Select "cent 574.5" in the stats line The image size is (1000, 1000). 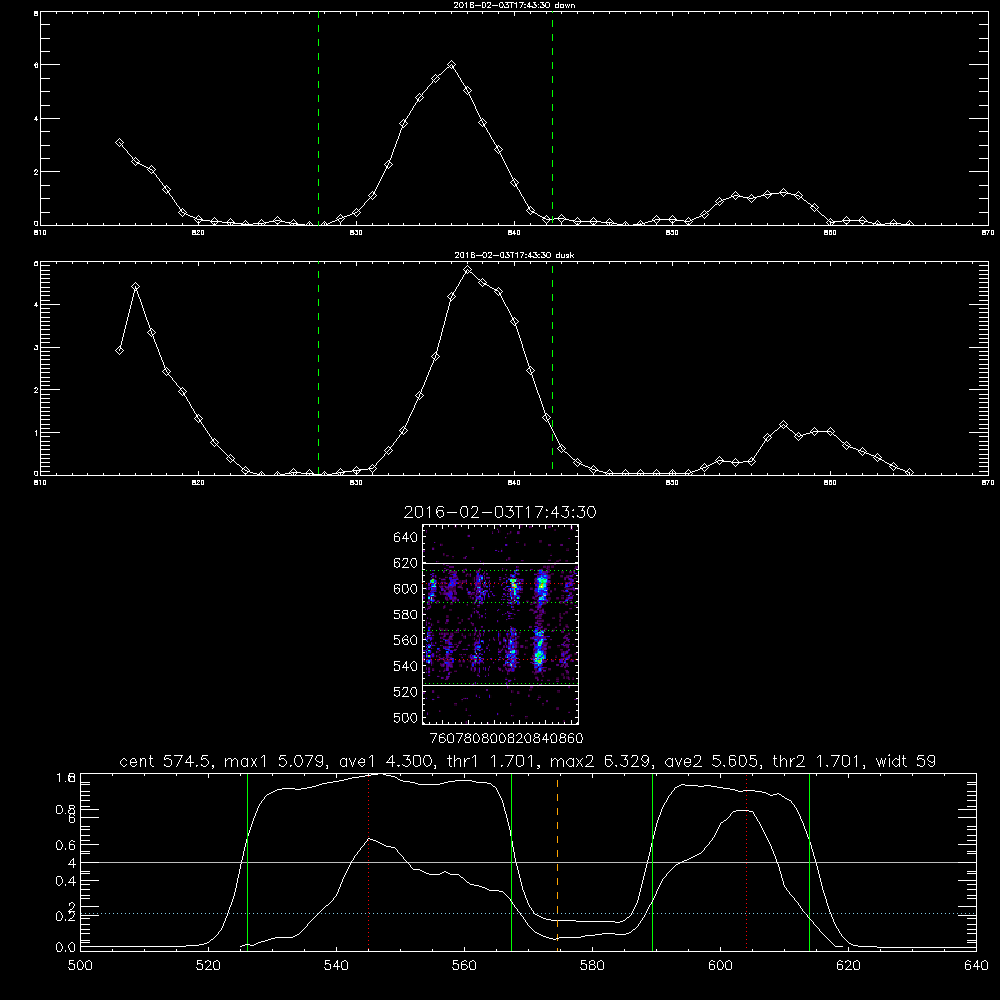click(165, 761)
